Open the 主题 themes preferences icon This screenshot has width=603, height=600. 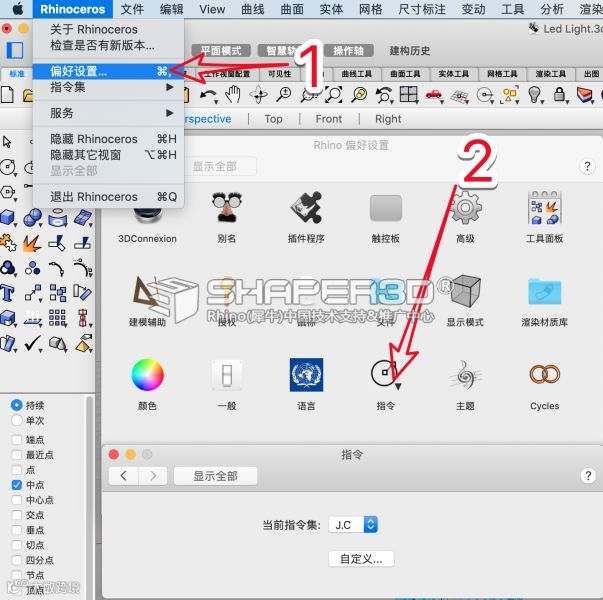coord(465,375)
